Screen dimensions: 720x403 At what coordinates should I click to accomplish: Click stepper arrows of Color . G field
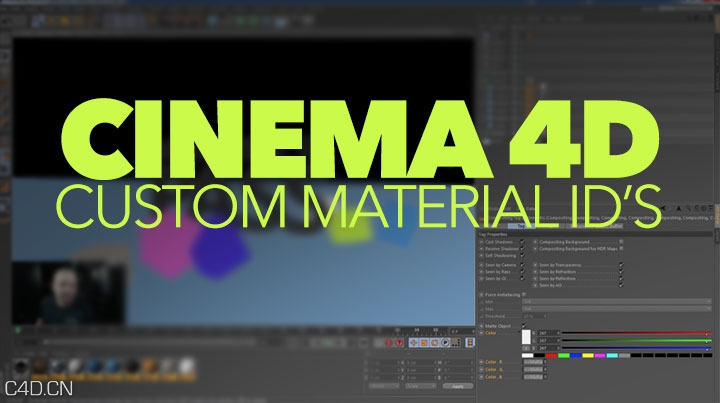click(545, 369)
